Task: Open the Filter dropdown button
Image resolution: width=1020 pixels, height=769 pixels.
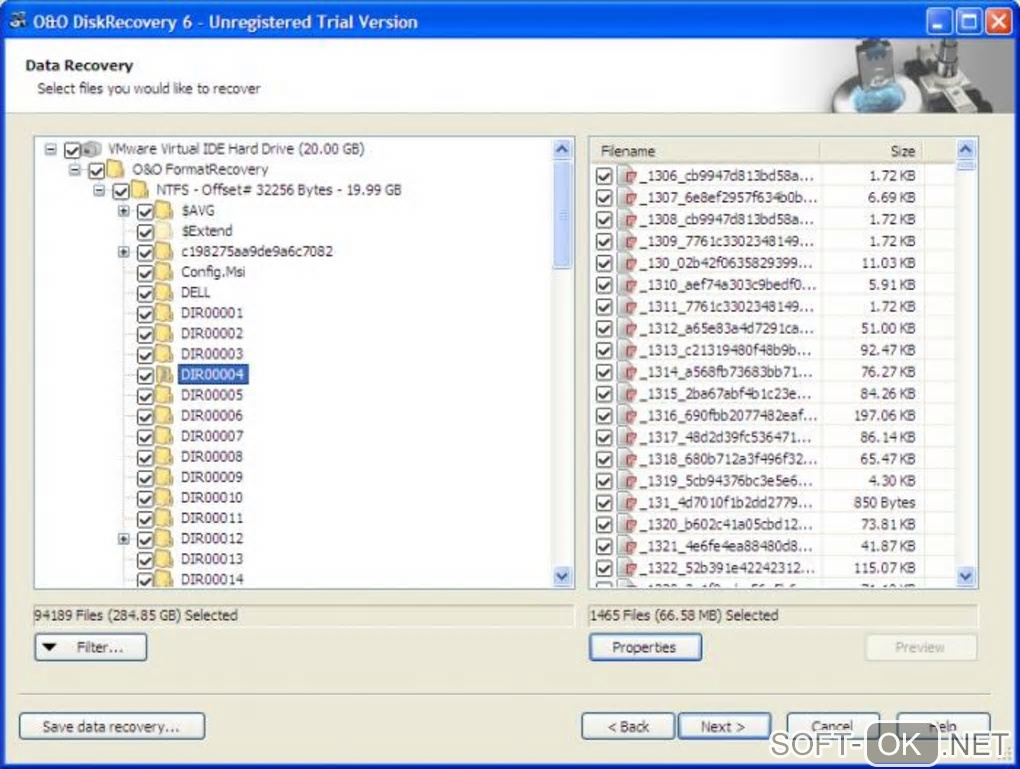Action: click(x=90, y=647)
